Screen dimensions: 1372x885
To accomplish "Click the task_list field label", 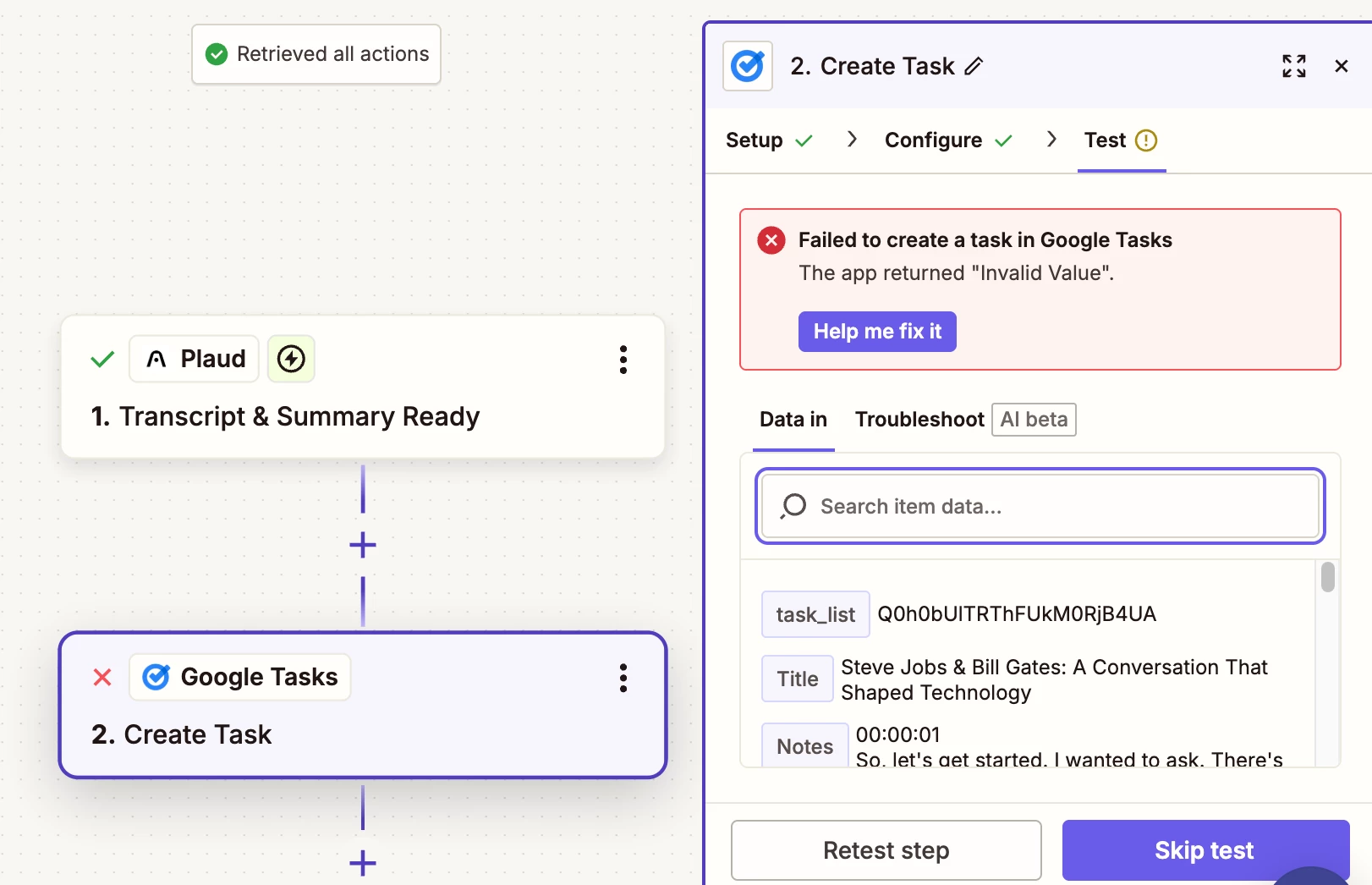I will [x=815, y=614].
